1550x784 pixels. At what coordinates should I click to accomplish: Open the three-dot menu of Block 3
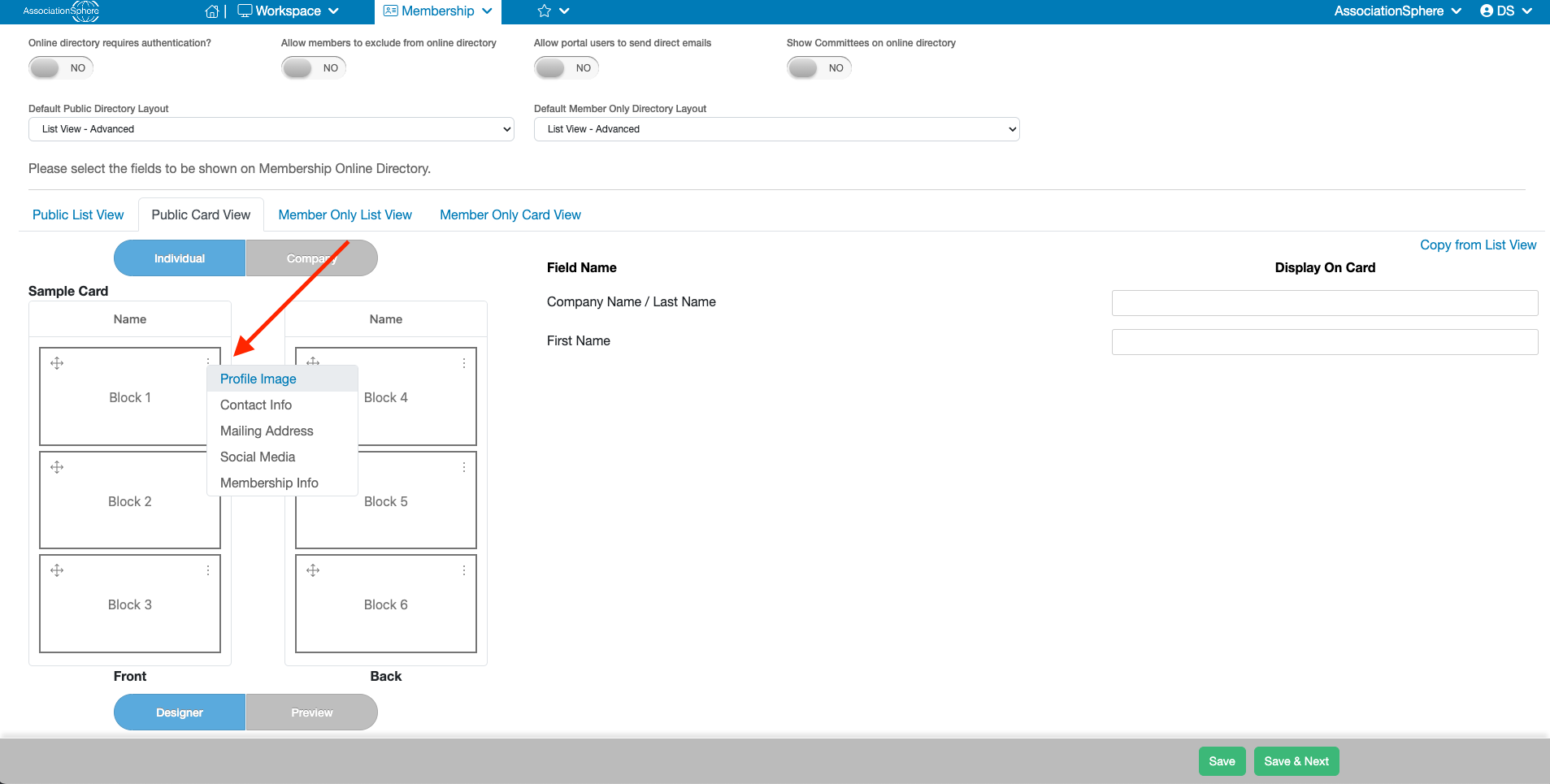pos(208,570)
